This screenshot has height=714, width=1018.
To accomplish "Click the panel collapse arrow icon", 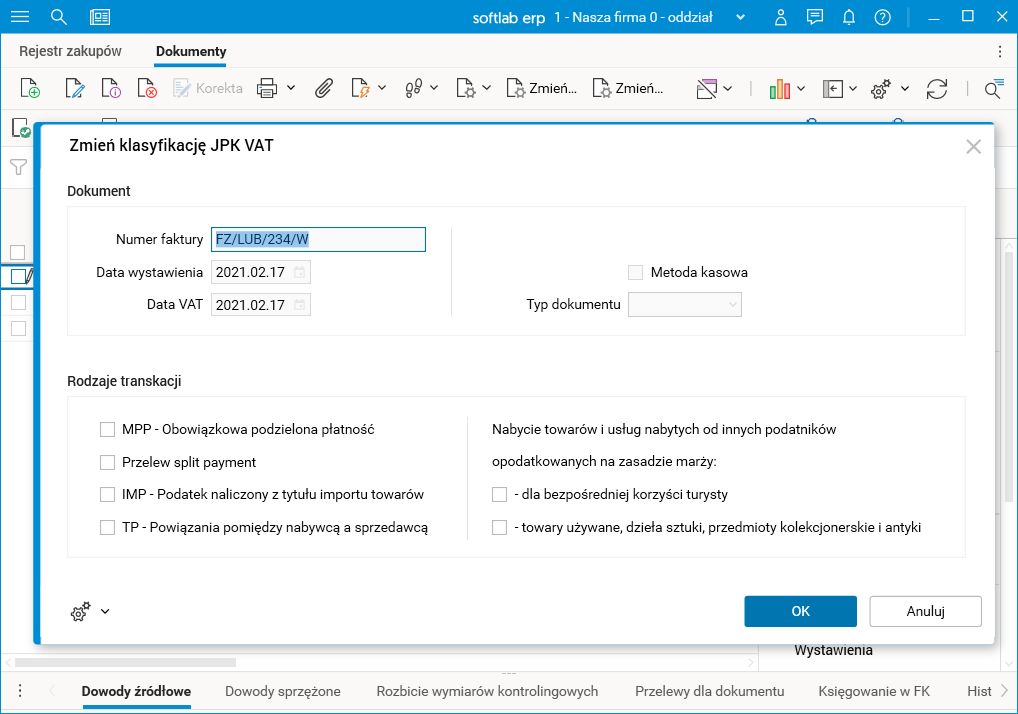I will (x=832, y=88).
